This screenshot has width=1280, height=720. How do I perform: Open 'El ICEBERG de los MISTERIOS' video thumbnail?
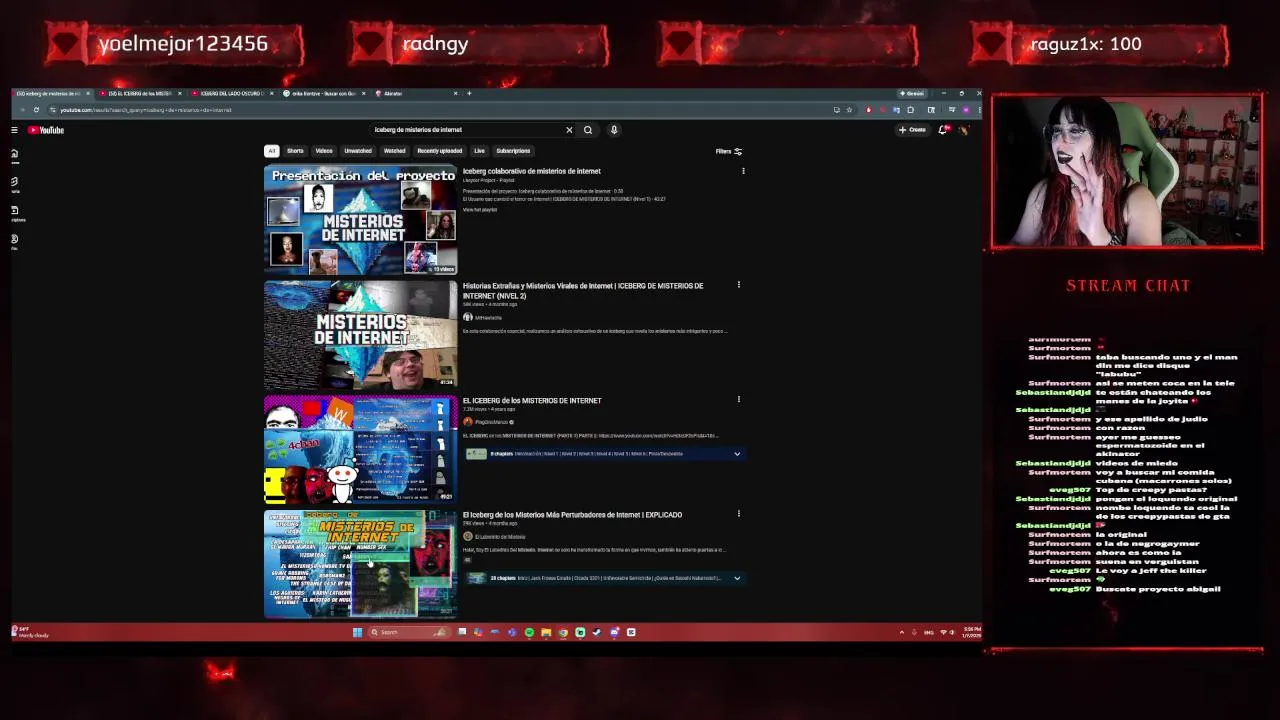click(x=360, y=449)
